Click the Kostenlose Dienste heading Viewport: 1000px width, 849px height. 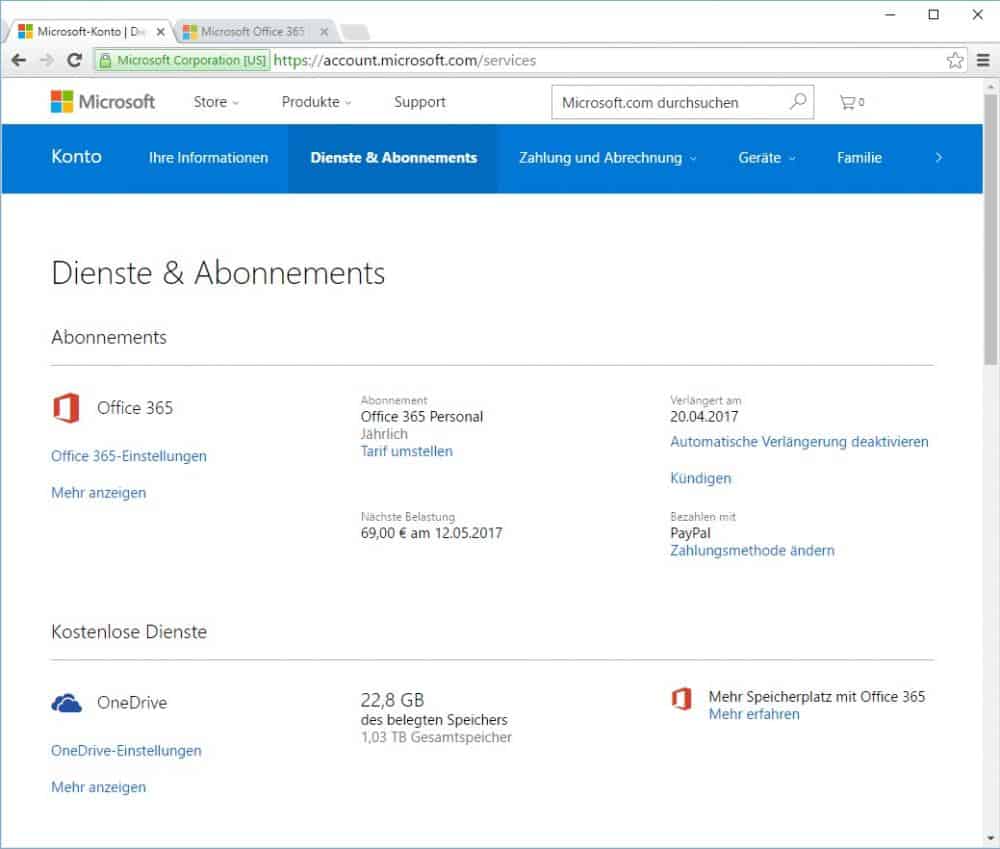(x=129, y=631)
